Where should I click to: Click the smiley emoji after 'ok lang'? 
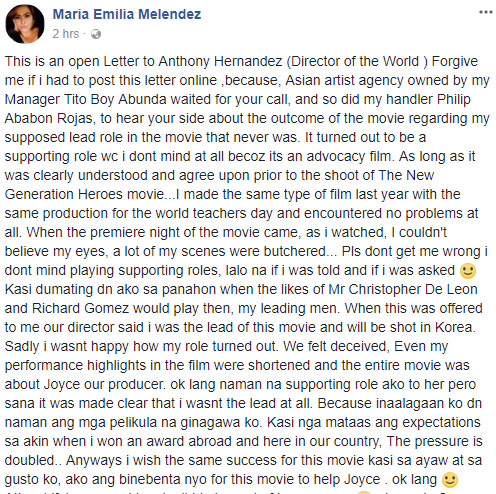click(449, 480)
